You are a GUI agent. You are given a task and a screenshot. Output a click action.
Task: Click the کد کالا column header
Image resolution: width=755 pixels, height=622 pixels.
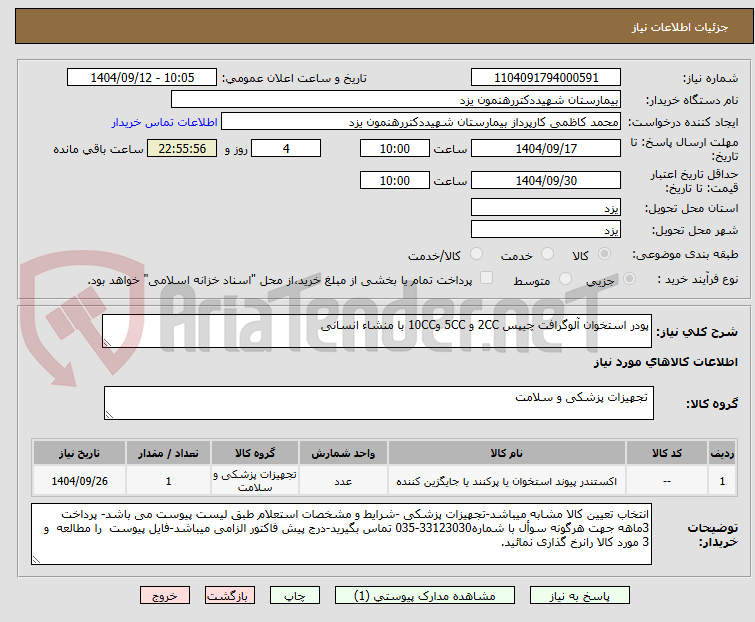[x=667, y=453]
